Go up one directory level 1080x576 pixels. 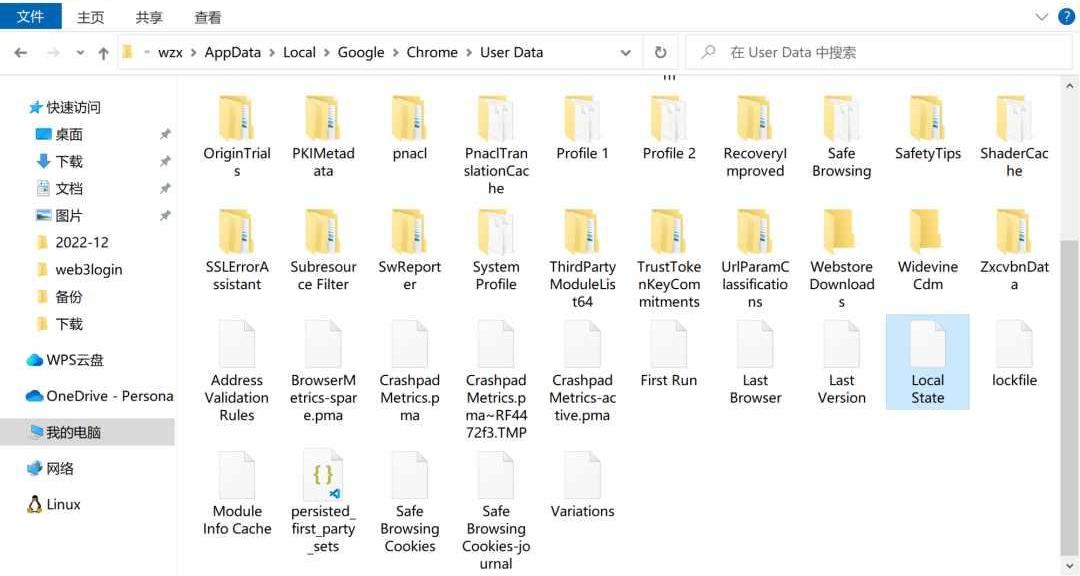click(x=103, y=53)
